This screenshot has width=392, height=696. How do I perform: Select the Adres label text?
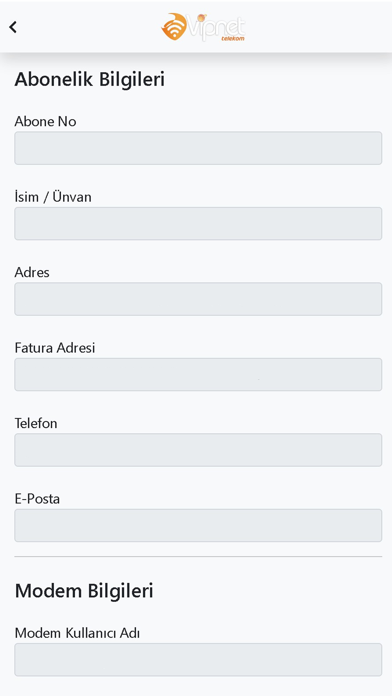point(32,272)
